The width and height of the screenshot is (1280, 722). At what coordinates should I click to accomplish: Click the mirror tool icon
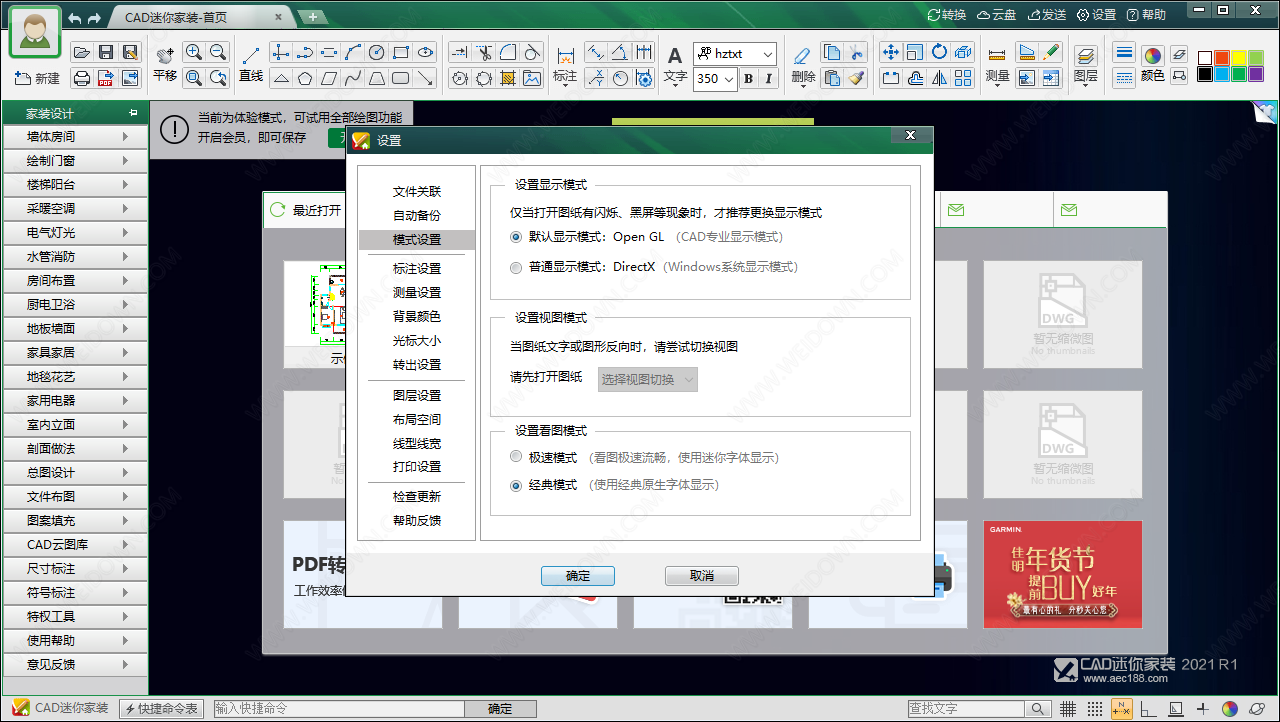click(939, 78)
